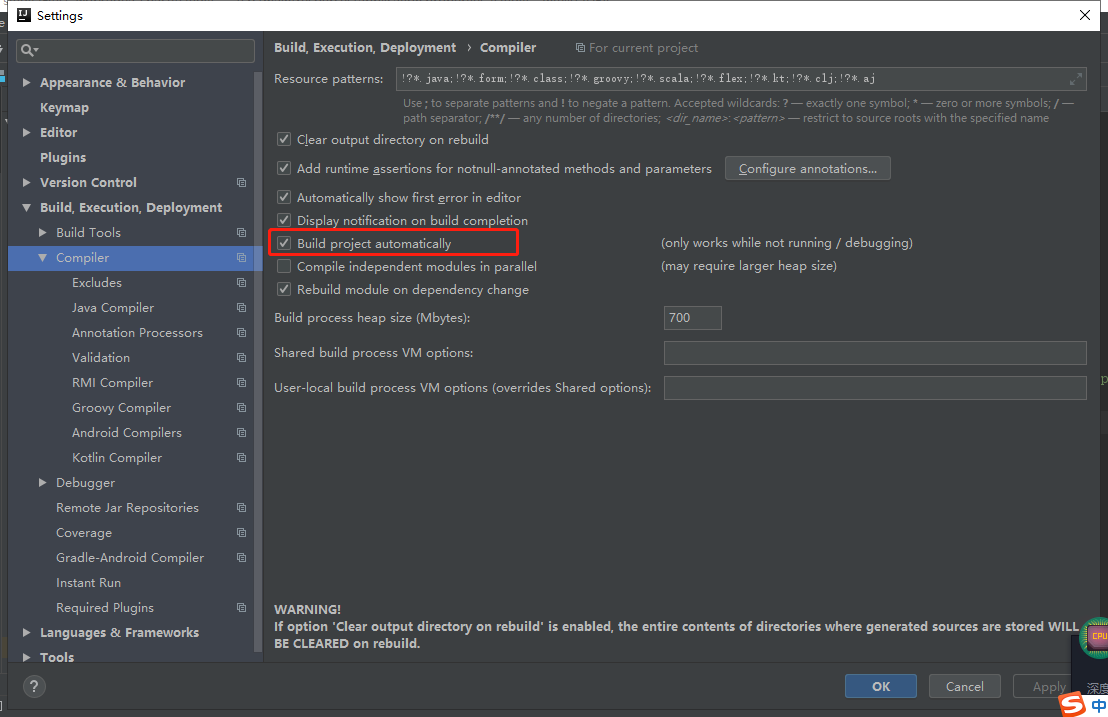
Task: Open Instant Run settings
Action: (x=88, y=583)
